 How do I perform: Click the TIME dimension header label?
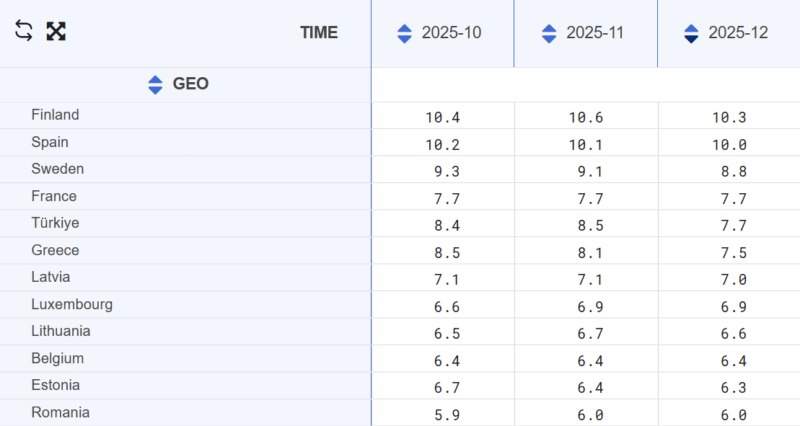(x=319, y=33)
